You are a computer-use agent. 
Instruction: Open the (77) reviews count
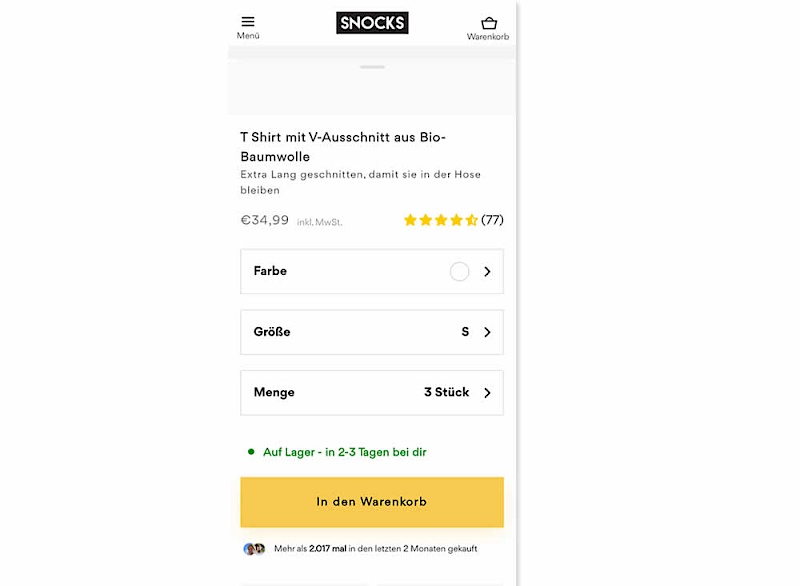pos(492,220)
